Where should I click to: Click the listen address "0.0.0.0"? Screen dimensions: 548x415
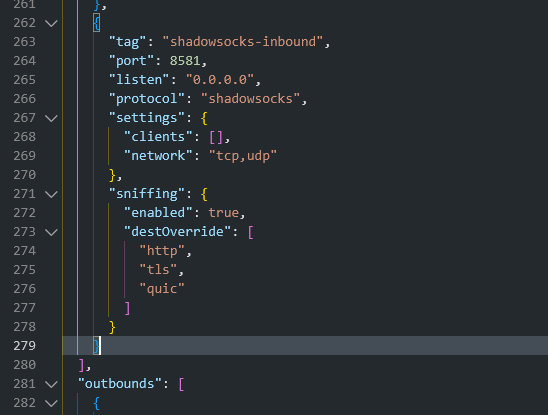(219, 80)
